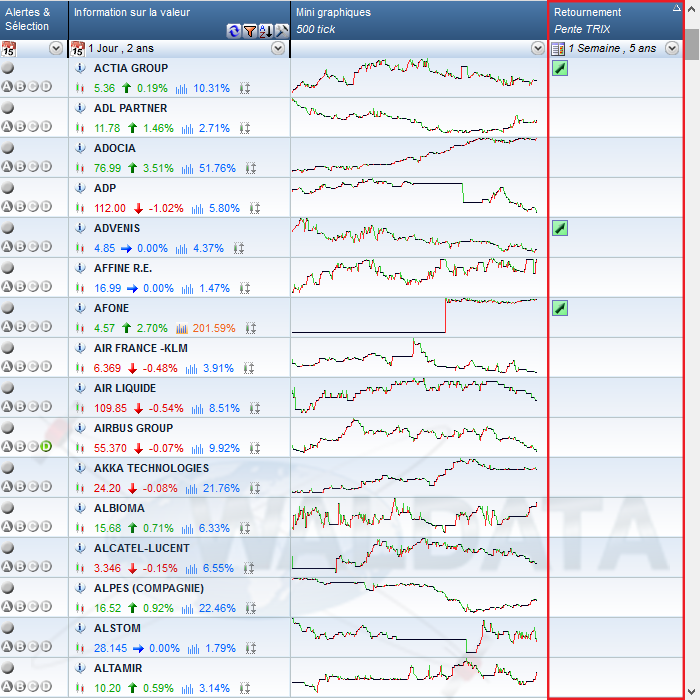Click volume bars icon for ALCATEL-LUCENT
Viewport: 700px width, 700px height.
[x=192, y=569]
